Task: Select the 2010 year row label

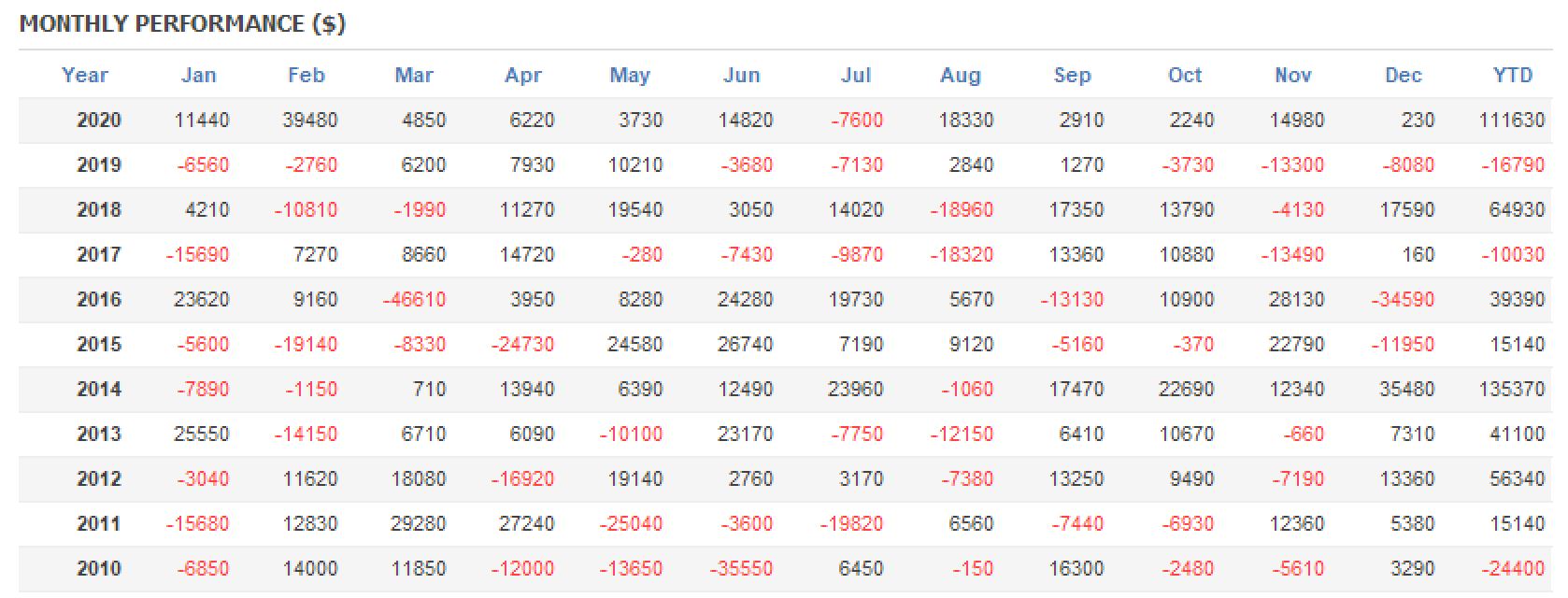Action: [x=99, y=569]
